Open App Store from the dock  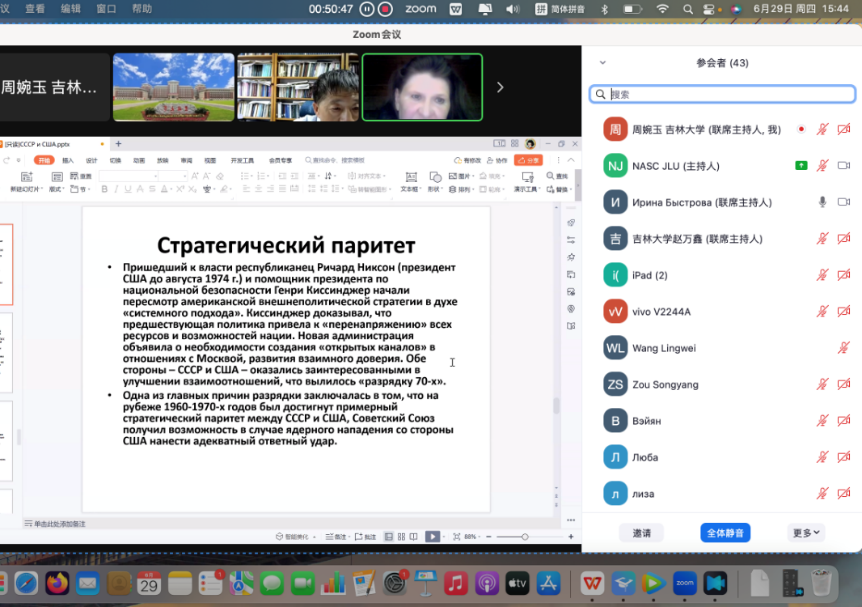pos(547,582)
